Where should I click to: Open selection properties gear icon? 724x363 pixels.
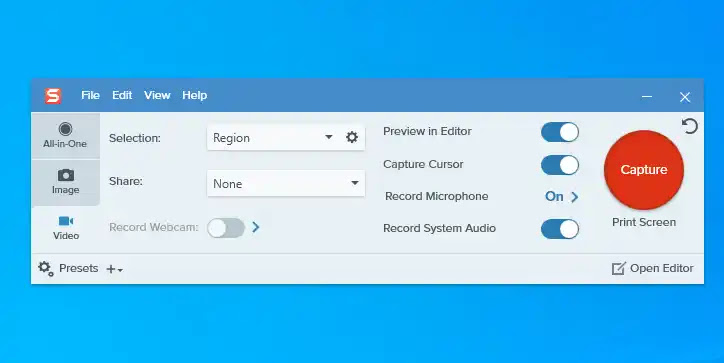pyautogui.click(x=352, y=137)
